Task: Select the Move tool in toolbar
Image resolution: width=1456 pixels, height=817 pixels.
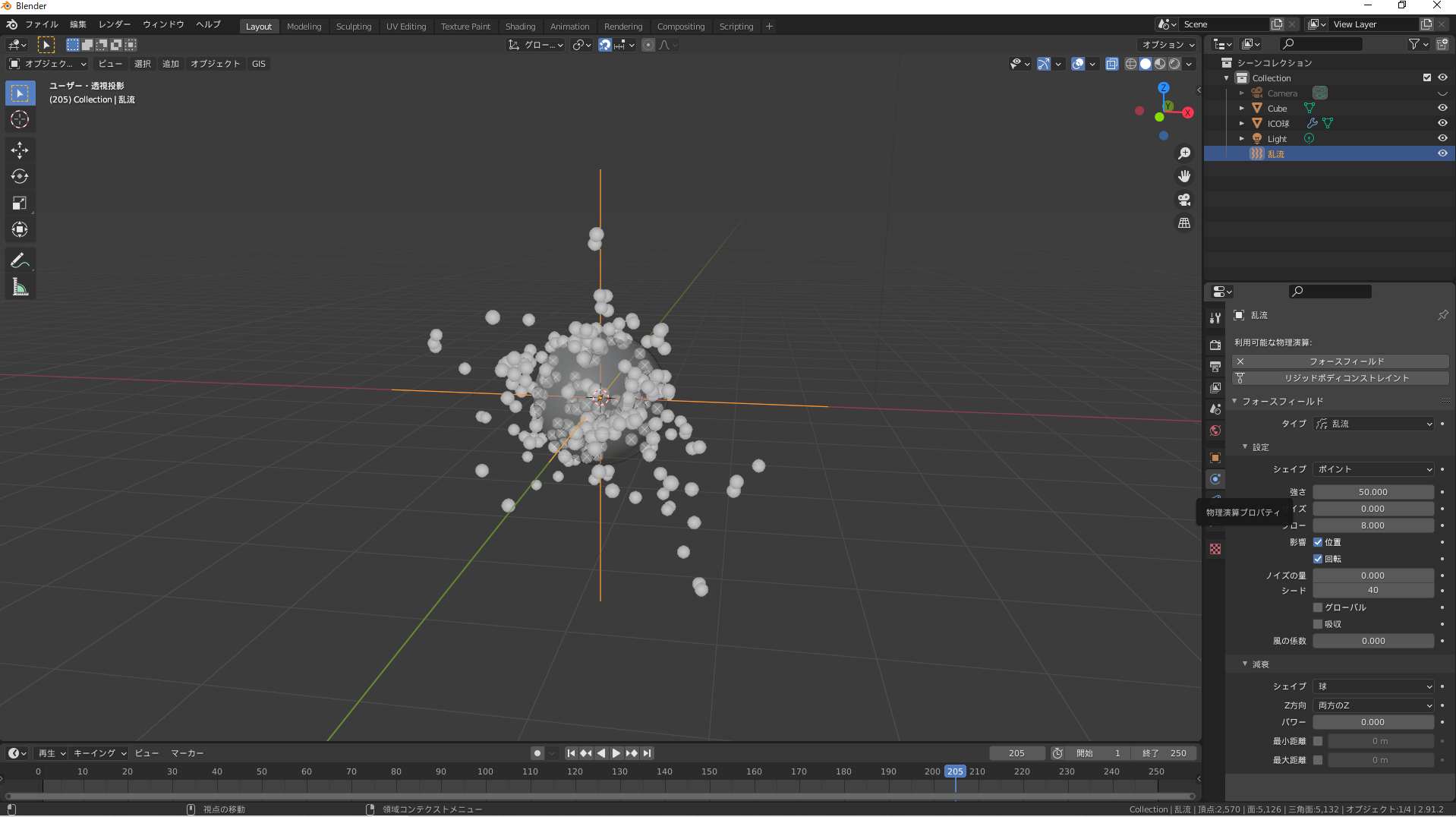Action: [20, 150]
